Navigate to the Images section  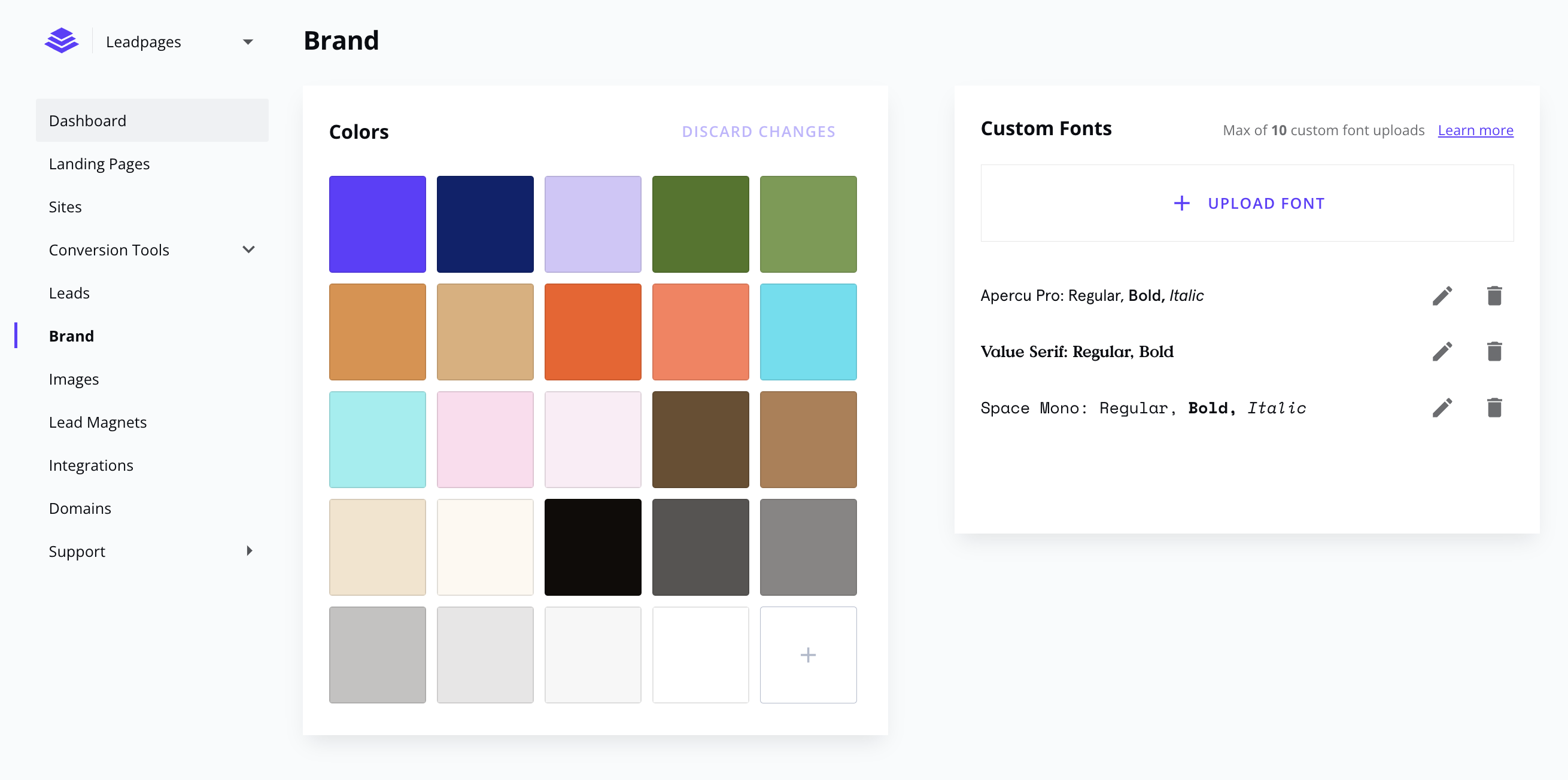[x=74, y=379]
